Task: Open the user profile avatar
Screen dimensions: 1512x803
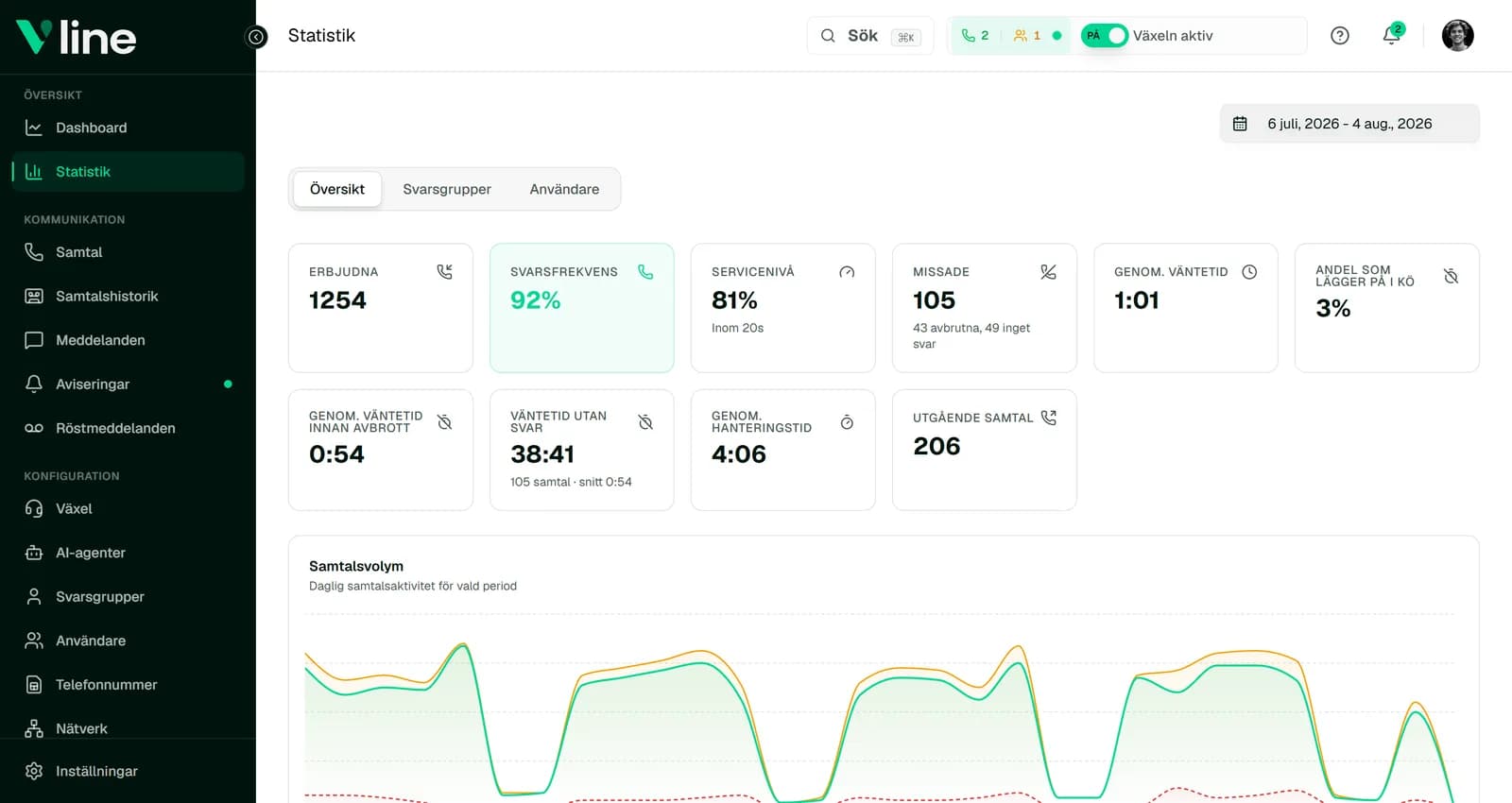Action: point(1457,36)
